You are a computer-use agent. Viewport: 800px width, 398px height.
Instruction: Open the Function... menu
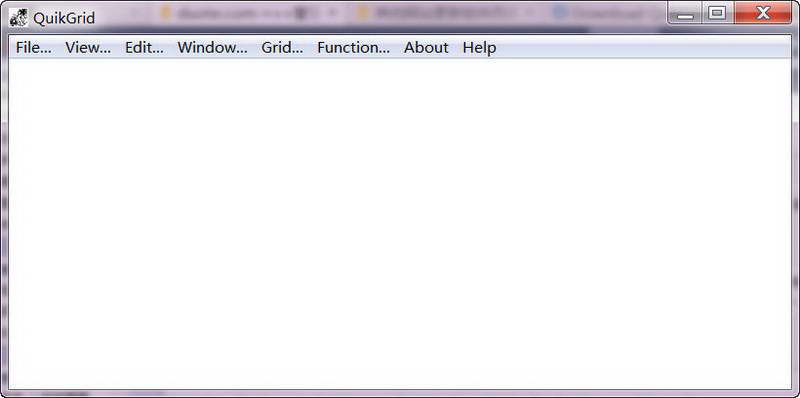354,47
